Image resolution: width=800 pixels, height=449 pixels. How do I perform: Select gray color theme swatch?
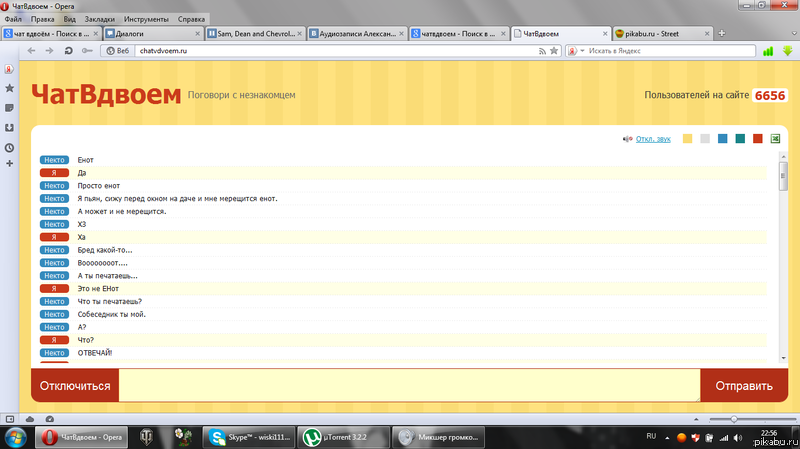pyautogui.click(x=705, y=139)
